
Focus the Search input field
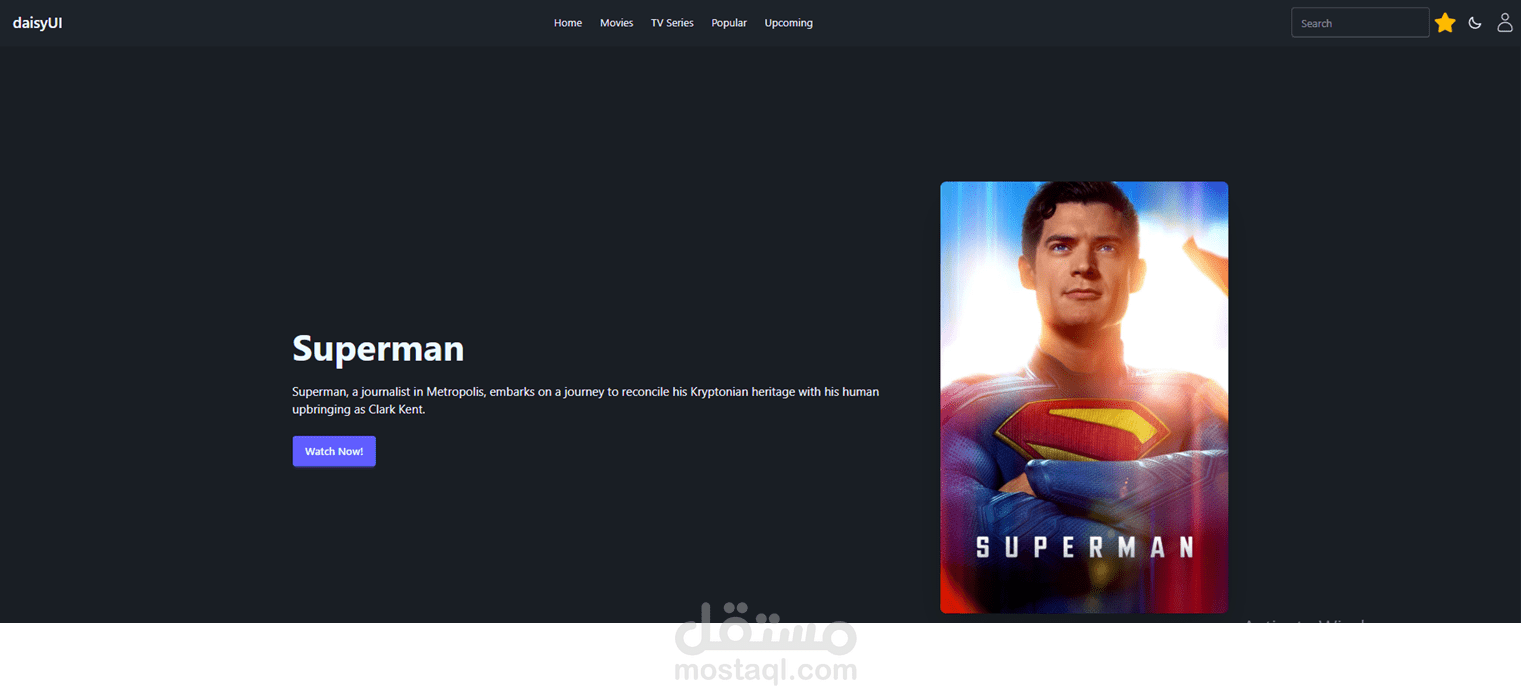[1360, 23]
